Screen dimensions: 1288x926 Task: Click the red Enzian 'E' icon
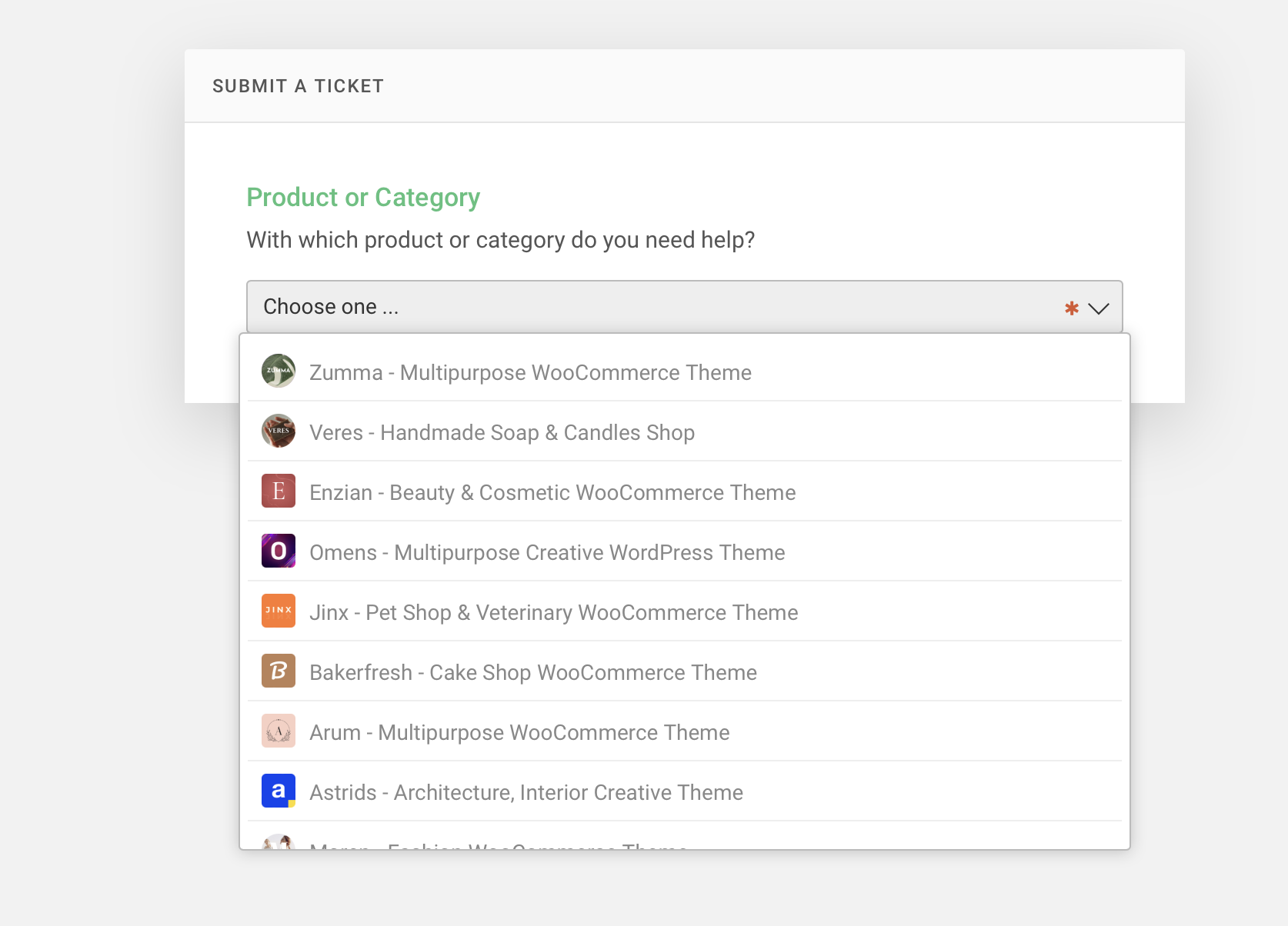(x=279, y=491)
